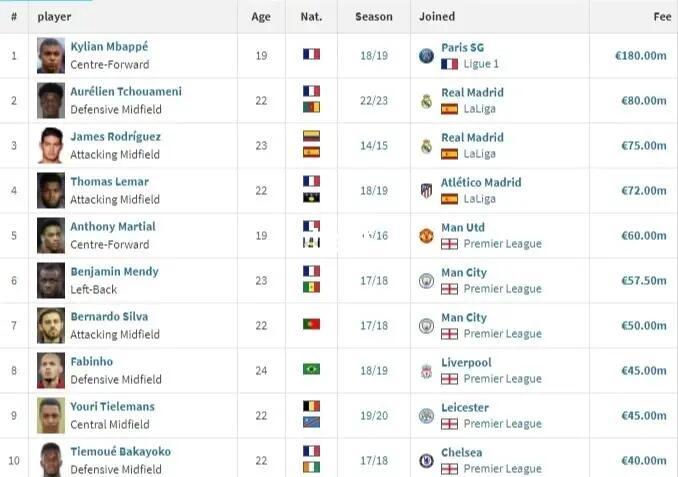678x477 pixels.
Task: Open the Aurélien Tchouameni player link
Action: coord(126,92)
